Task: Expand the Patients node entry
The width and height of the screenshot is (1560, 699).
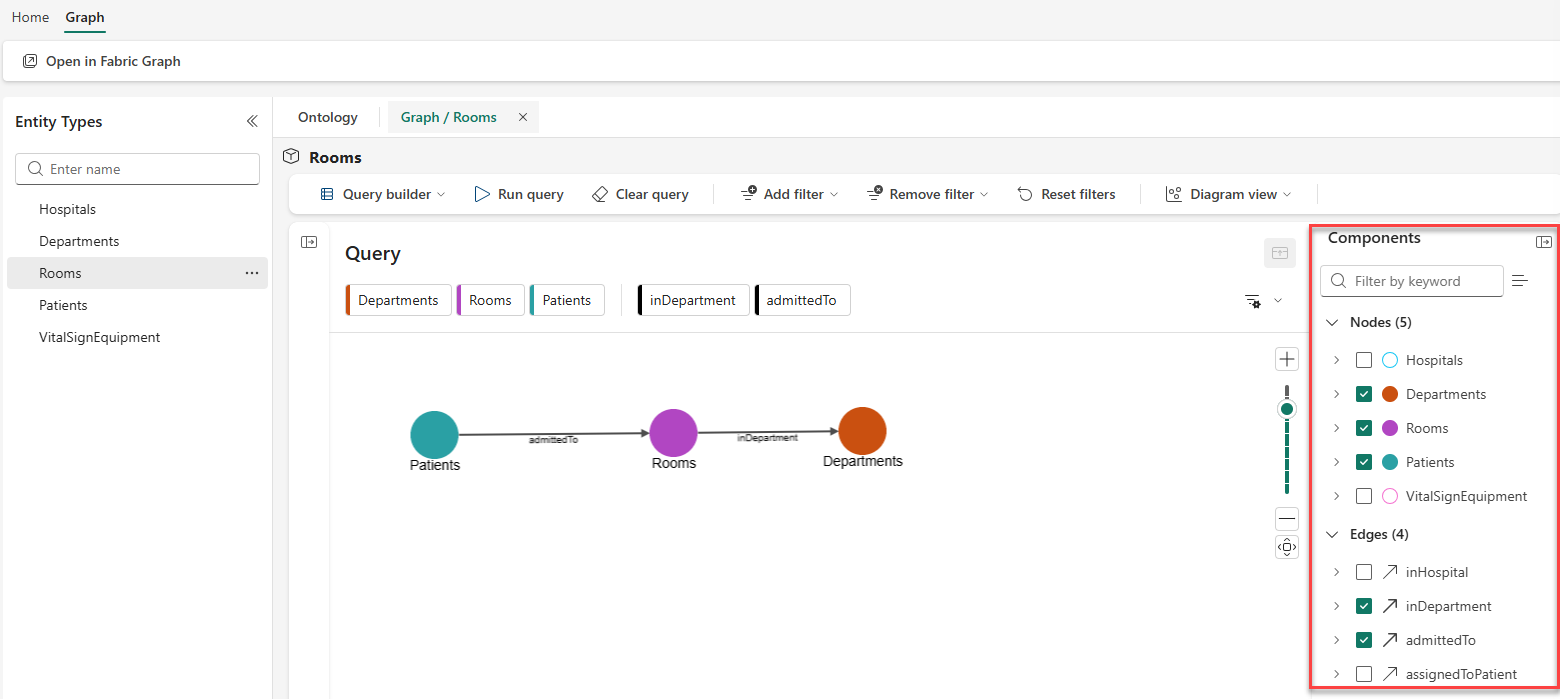Action: pos(1337,462)
